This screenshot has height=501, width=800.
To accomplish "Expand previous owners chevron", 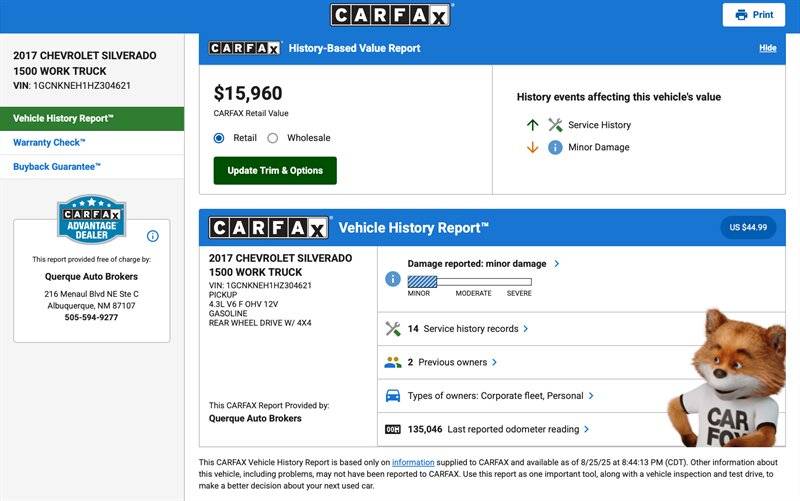I will pos(494,362).
